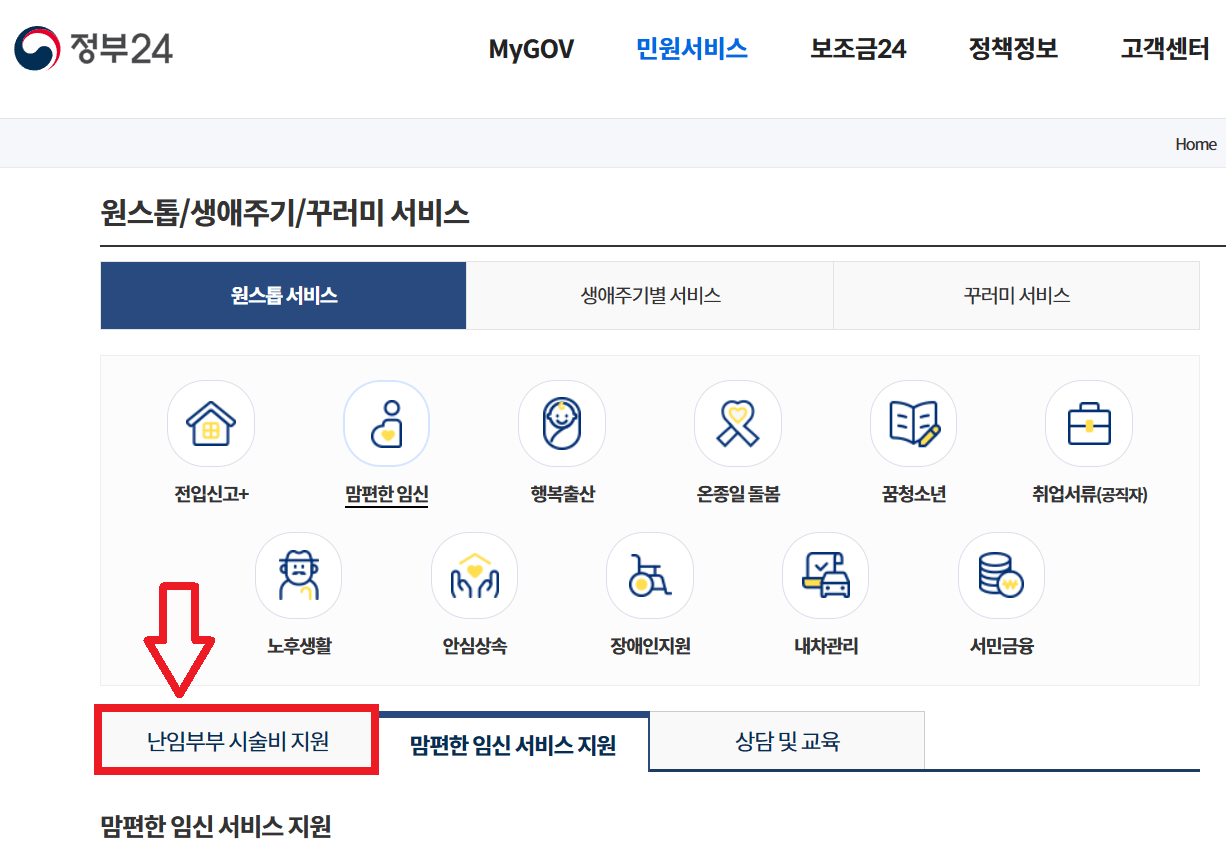Click the 맘편한 임신 label link
Viewport: 1226px width, 852px height.
point(386,494)
